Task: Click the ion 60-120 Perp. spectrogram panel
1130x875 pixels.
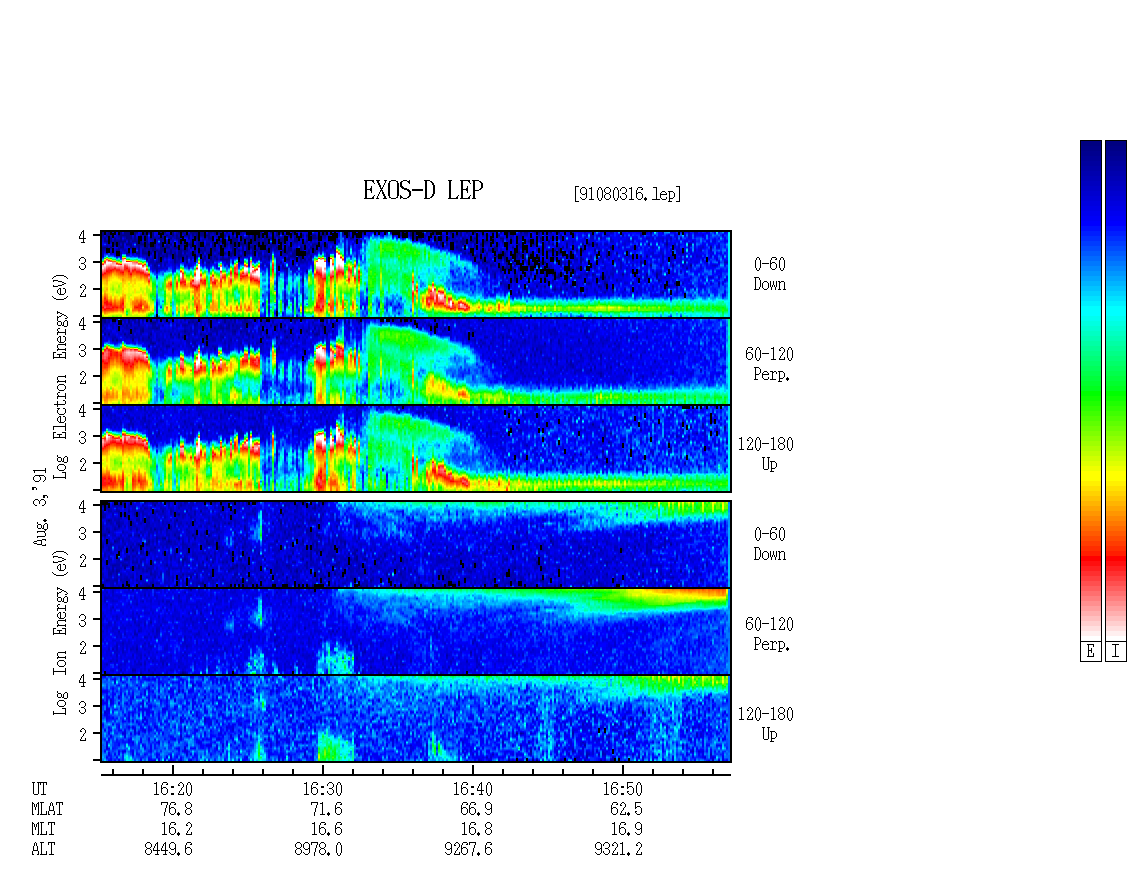Action: tap(416, 631)
